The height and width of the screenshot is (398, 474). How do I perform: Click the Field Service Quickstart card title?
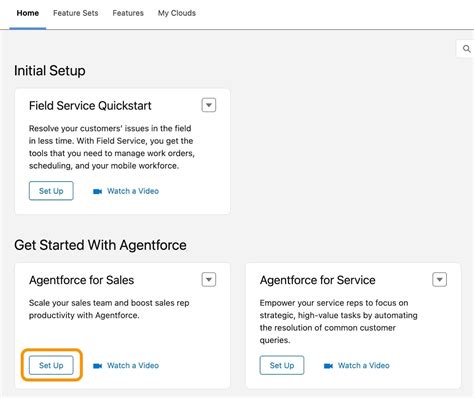click(90, 106)
